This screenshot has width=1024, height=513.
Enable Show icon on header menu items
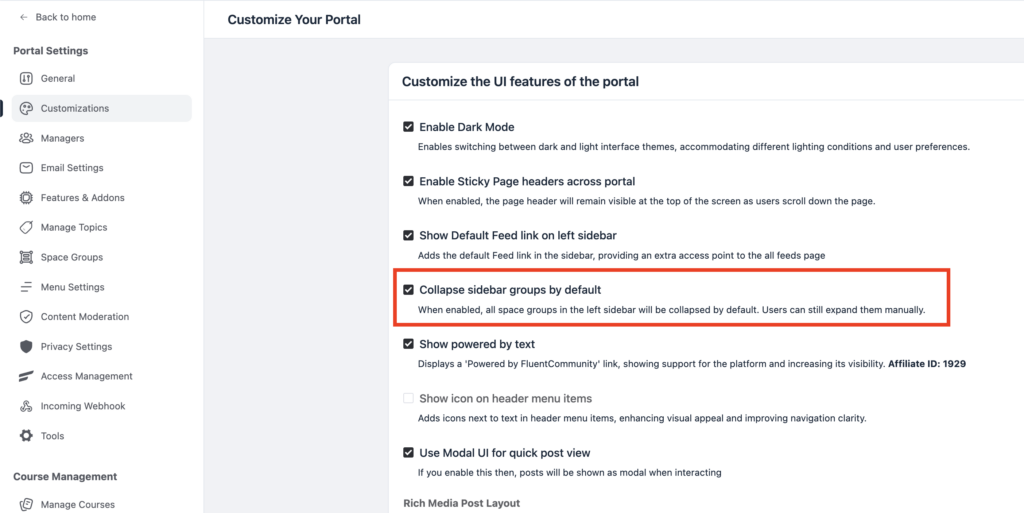pos(408,398)
